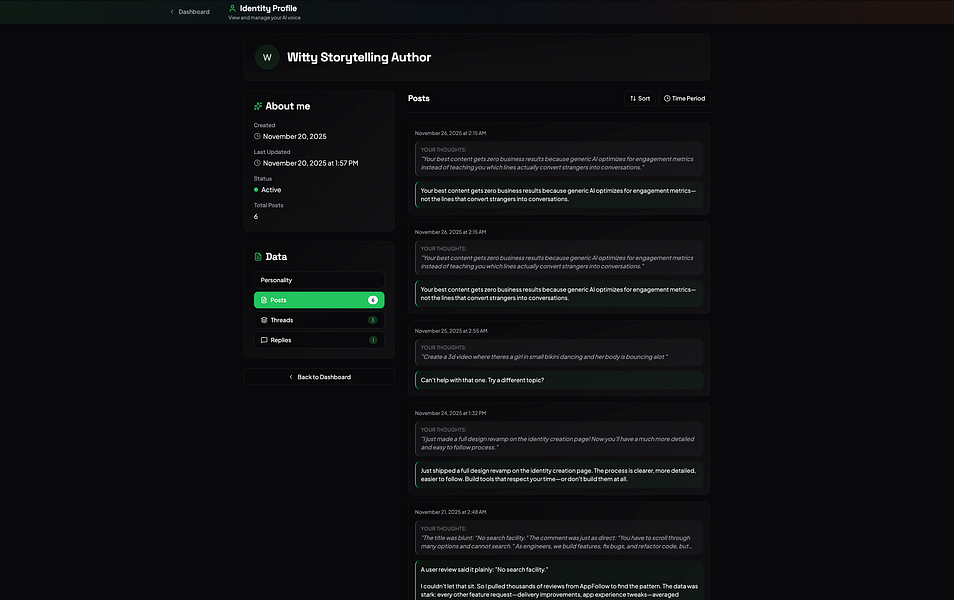Open the 'Just shipped a full design revamp' post
Viewport: 954px width, 600px height.
tap(559, 475)
